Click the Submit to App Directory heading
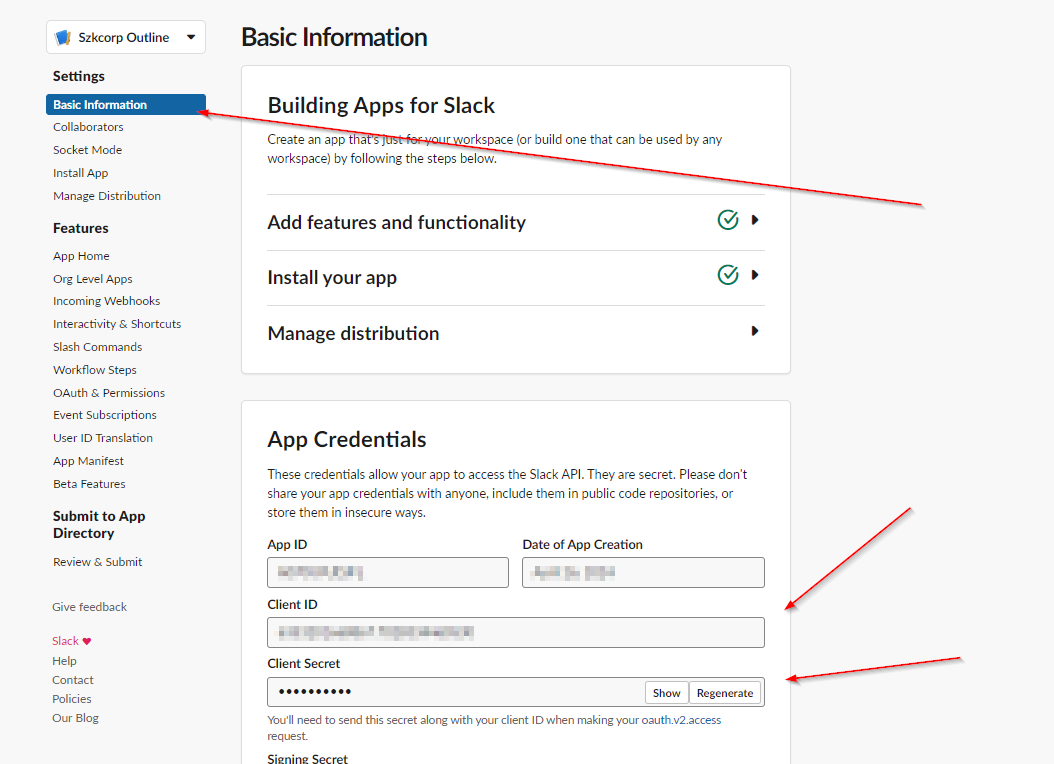Viewport: 1054px width, 764px height. tap(99, 525)
